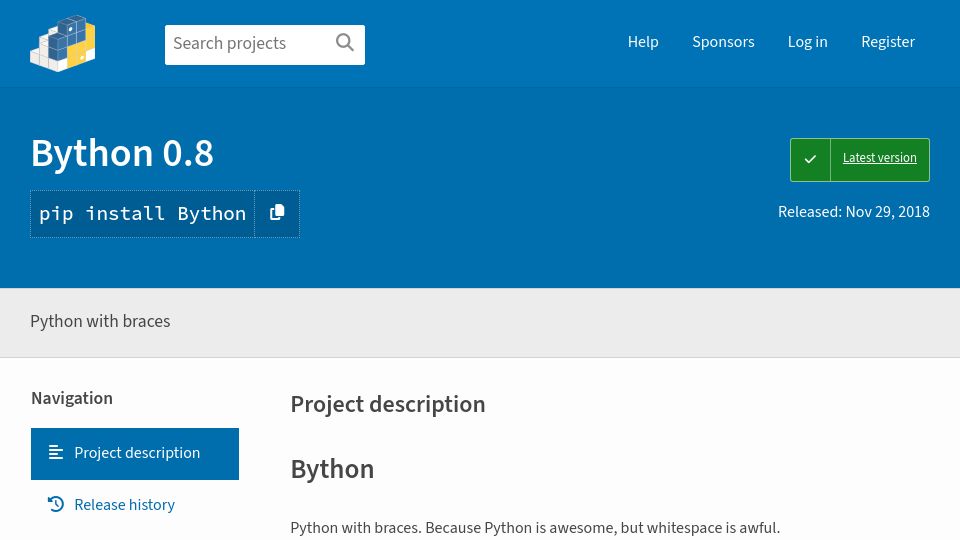Copy pip install command via clipboard icon
Viewport: 960px width, 540px height.
(277, 213)
